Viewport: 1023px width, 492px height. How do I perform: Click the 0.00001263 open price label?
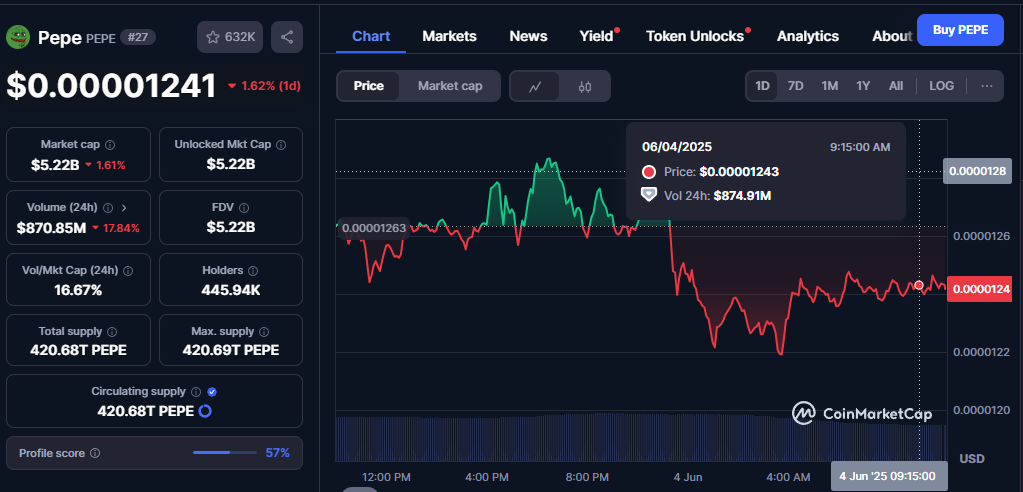[373, 228]
